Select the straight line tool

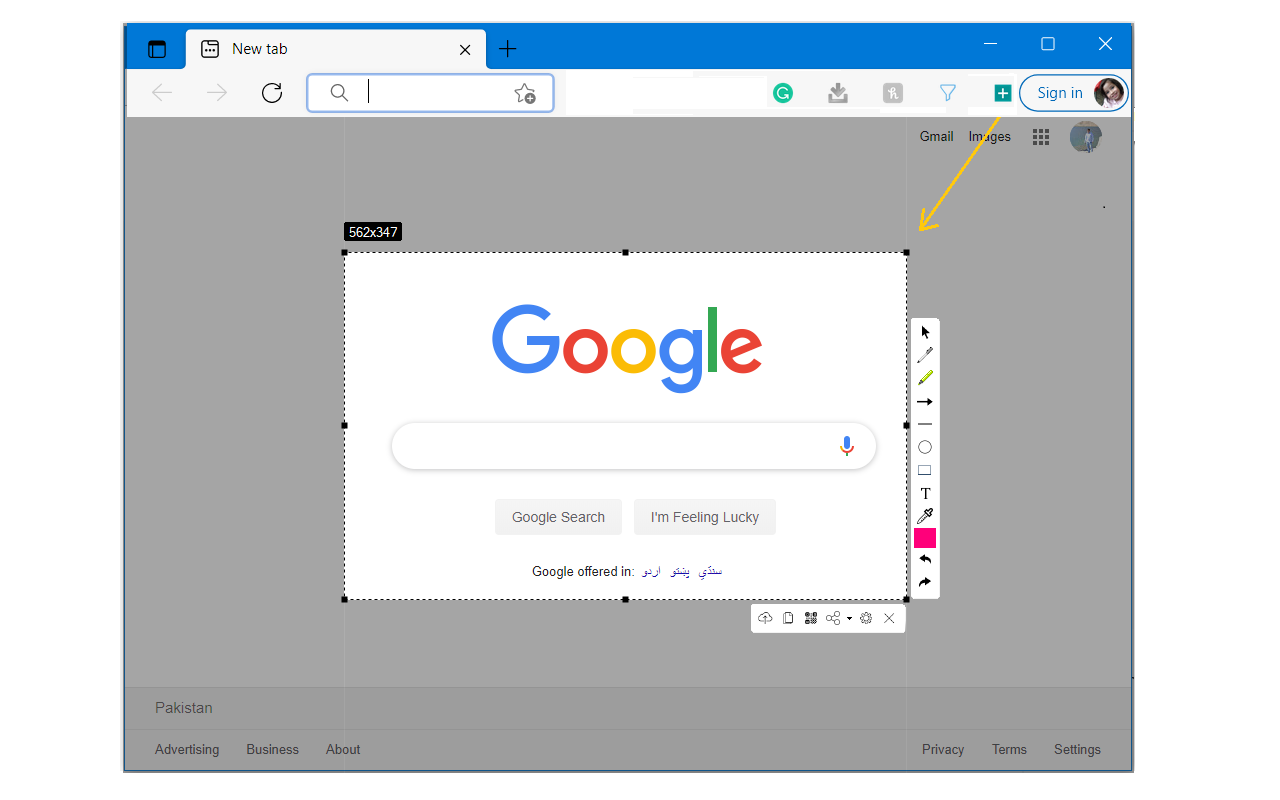pyautogui.click(x=925, y=424)
